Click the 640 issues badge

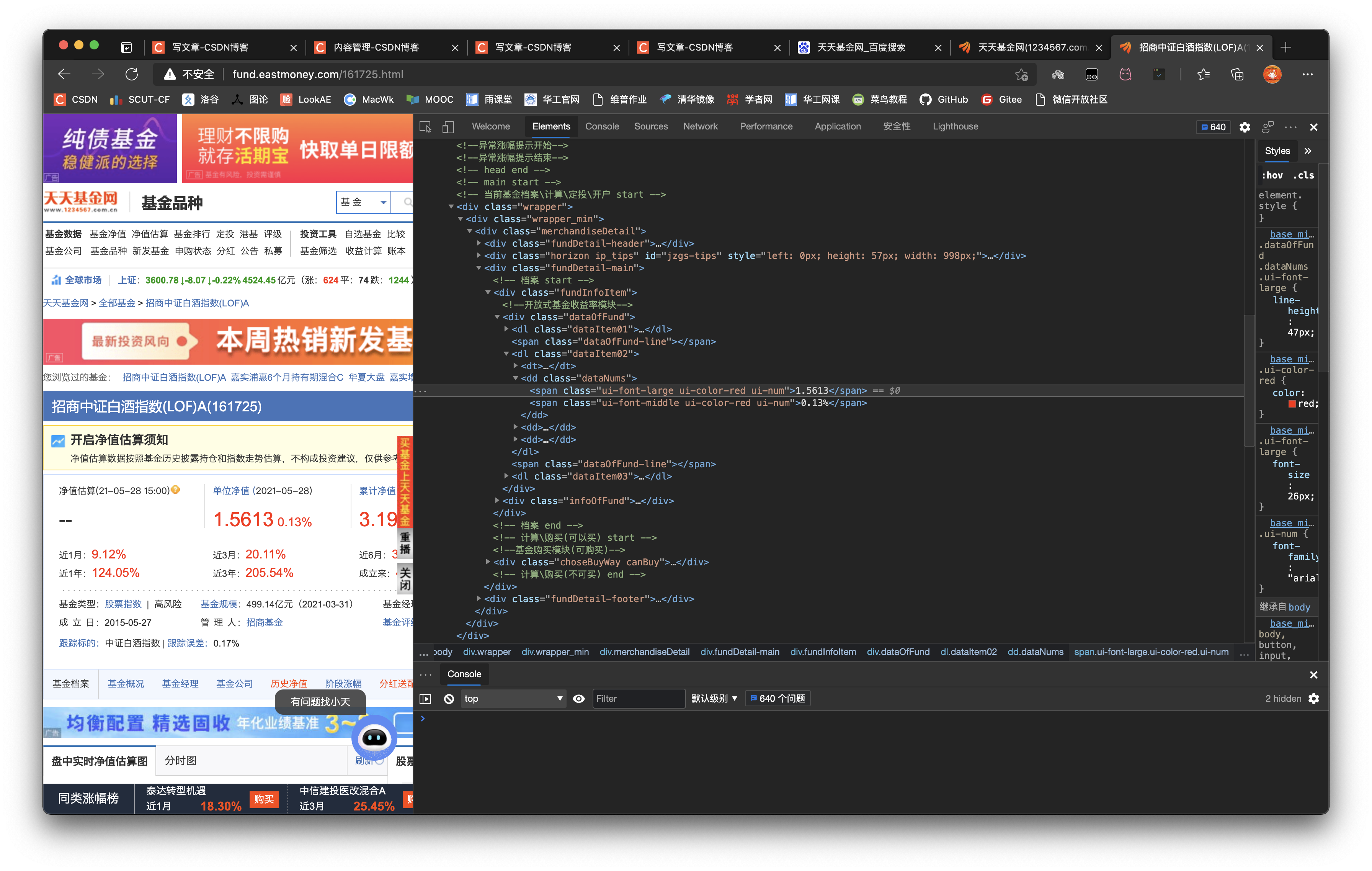(x=1213, y=127)
